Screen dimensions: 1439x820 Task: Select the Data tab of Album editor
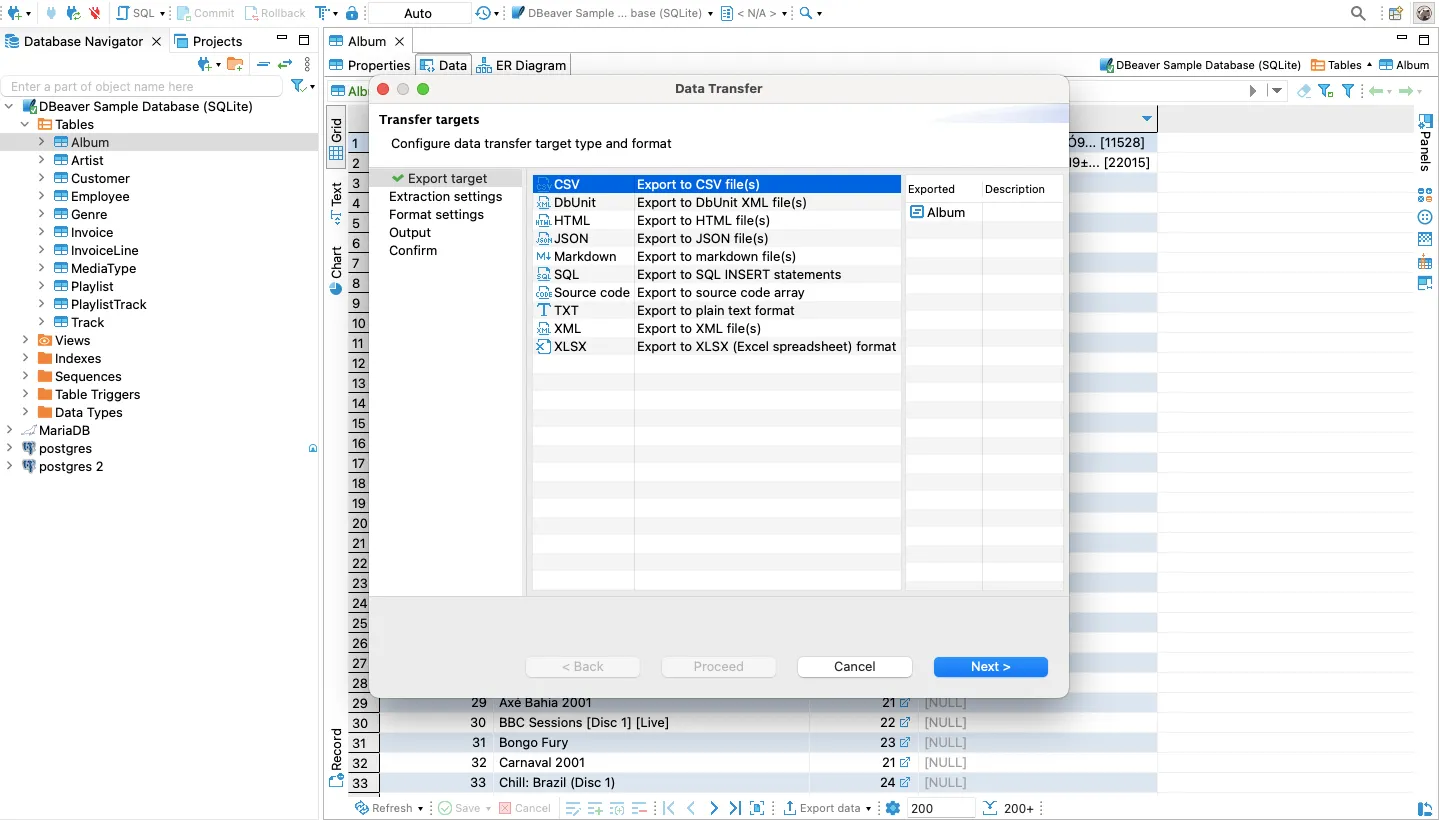click(443, 65)
